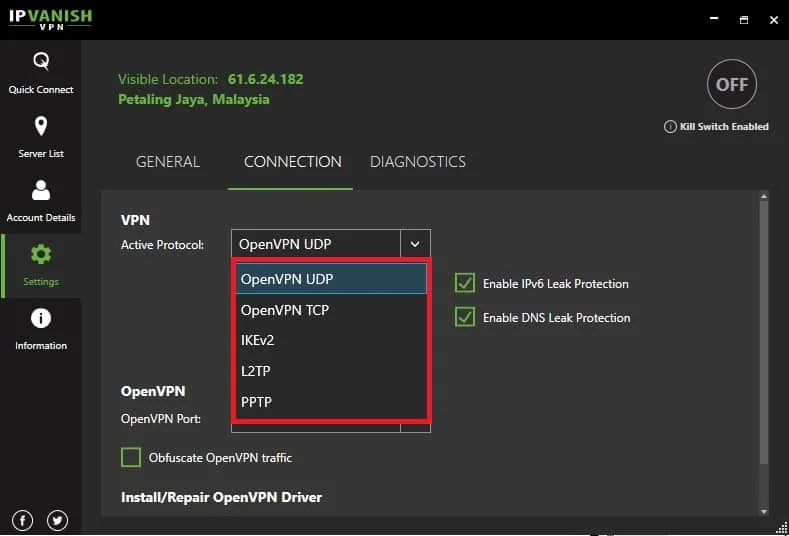Open Quick Connect from the sidebar

click(41, 73)
